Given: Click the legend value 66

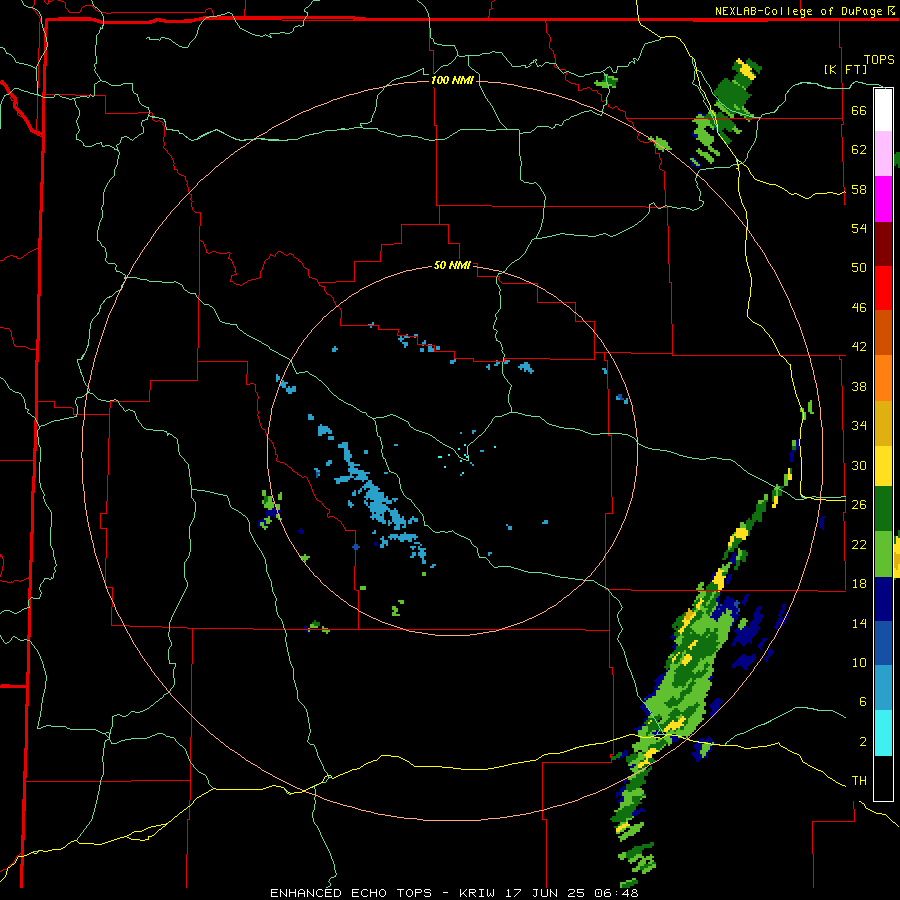Looking at the screenshot, I should 859,110.
